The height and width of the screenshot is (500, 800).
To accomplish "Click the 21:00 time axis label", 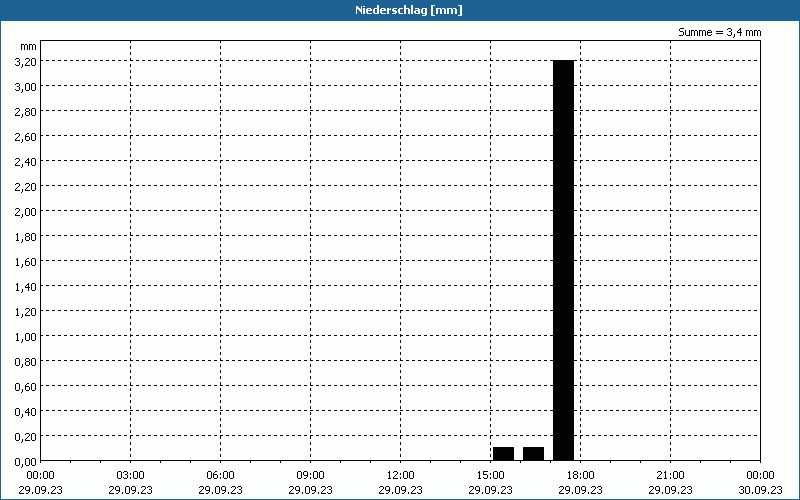I will (x=670, y=475).
